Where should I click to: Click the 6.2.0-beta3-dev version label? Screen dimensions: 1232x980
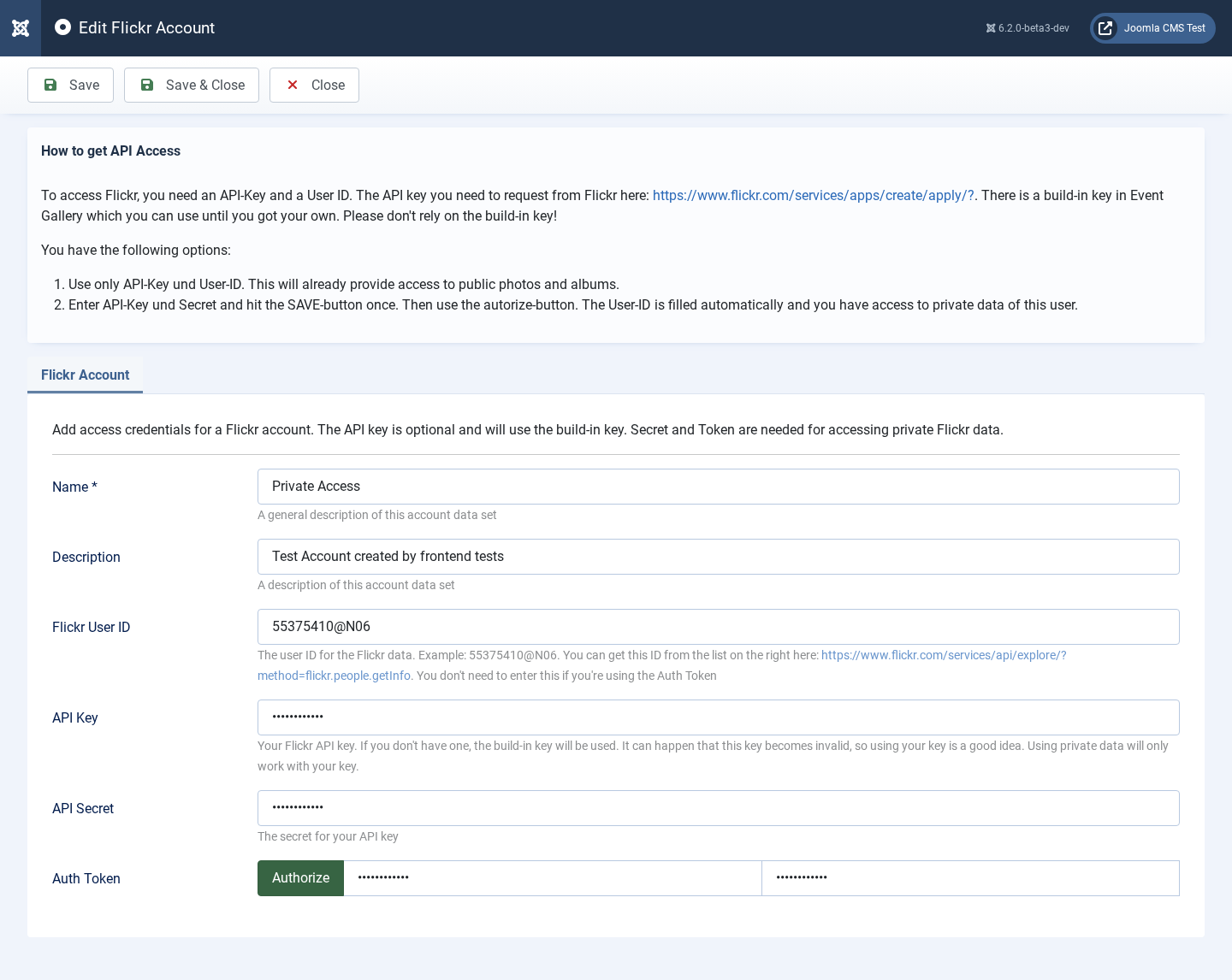pyautogui.click(x=1028, y=28)
